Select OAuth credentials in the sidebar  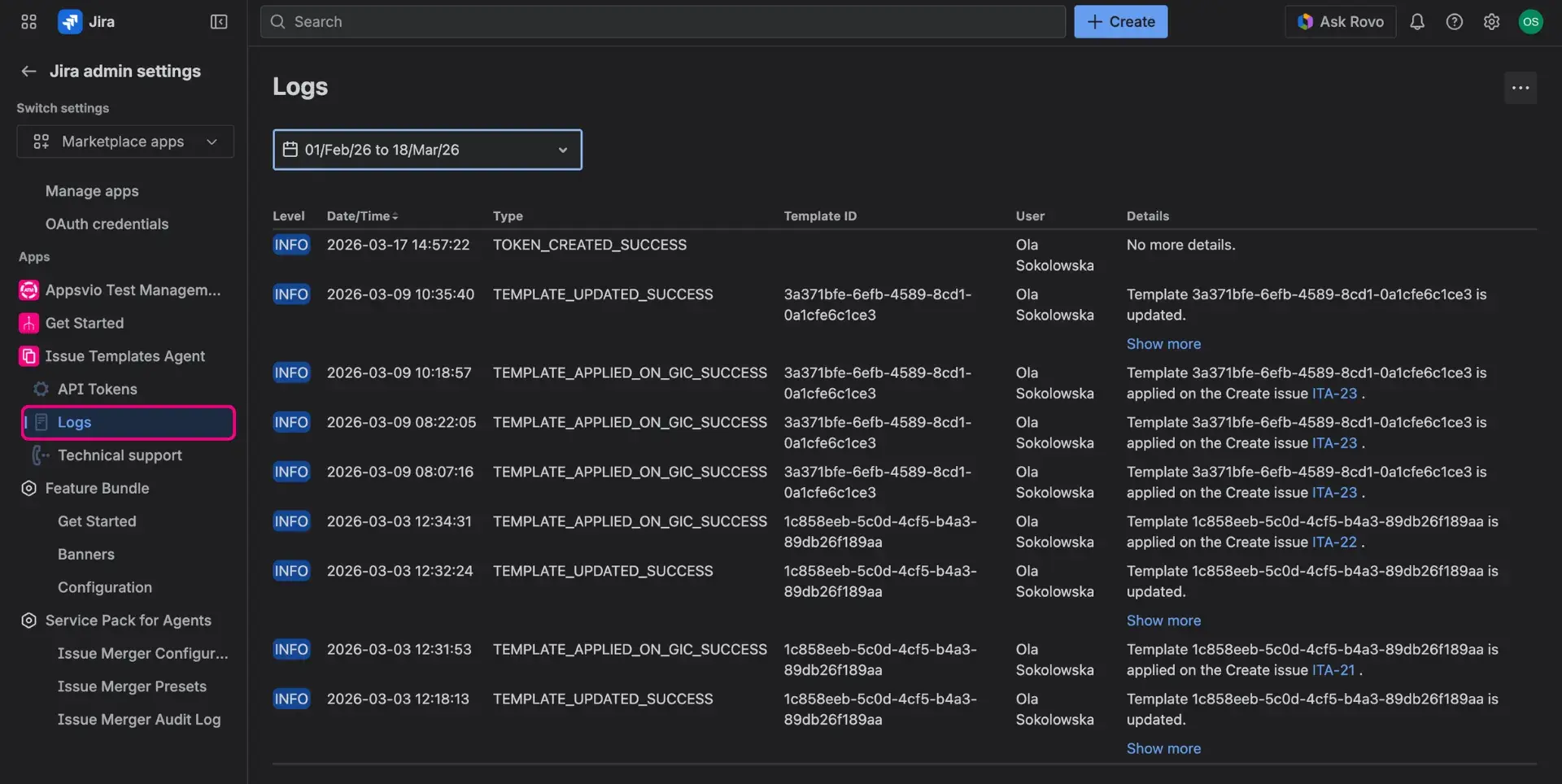click(x=107, y=224)
